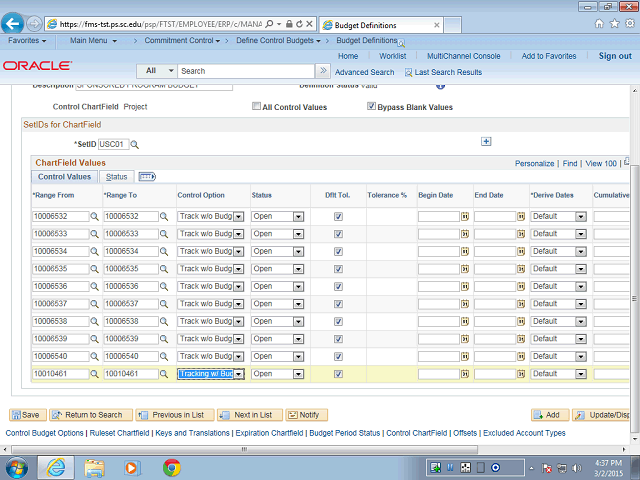Image resolution: width=640 pixels, height=480 pixels.
Task: Open calendar picker for first row Begin Date
Action: (x=465, y=216)
